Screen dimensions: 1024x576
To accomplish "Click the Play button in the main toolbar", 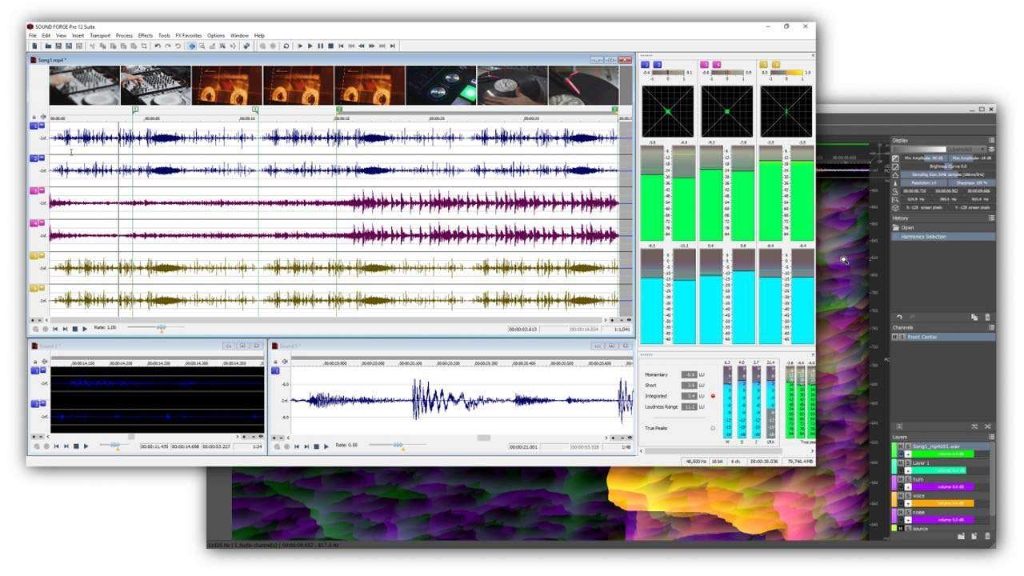I will (x=309, y=46).
